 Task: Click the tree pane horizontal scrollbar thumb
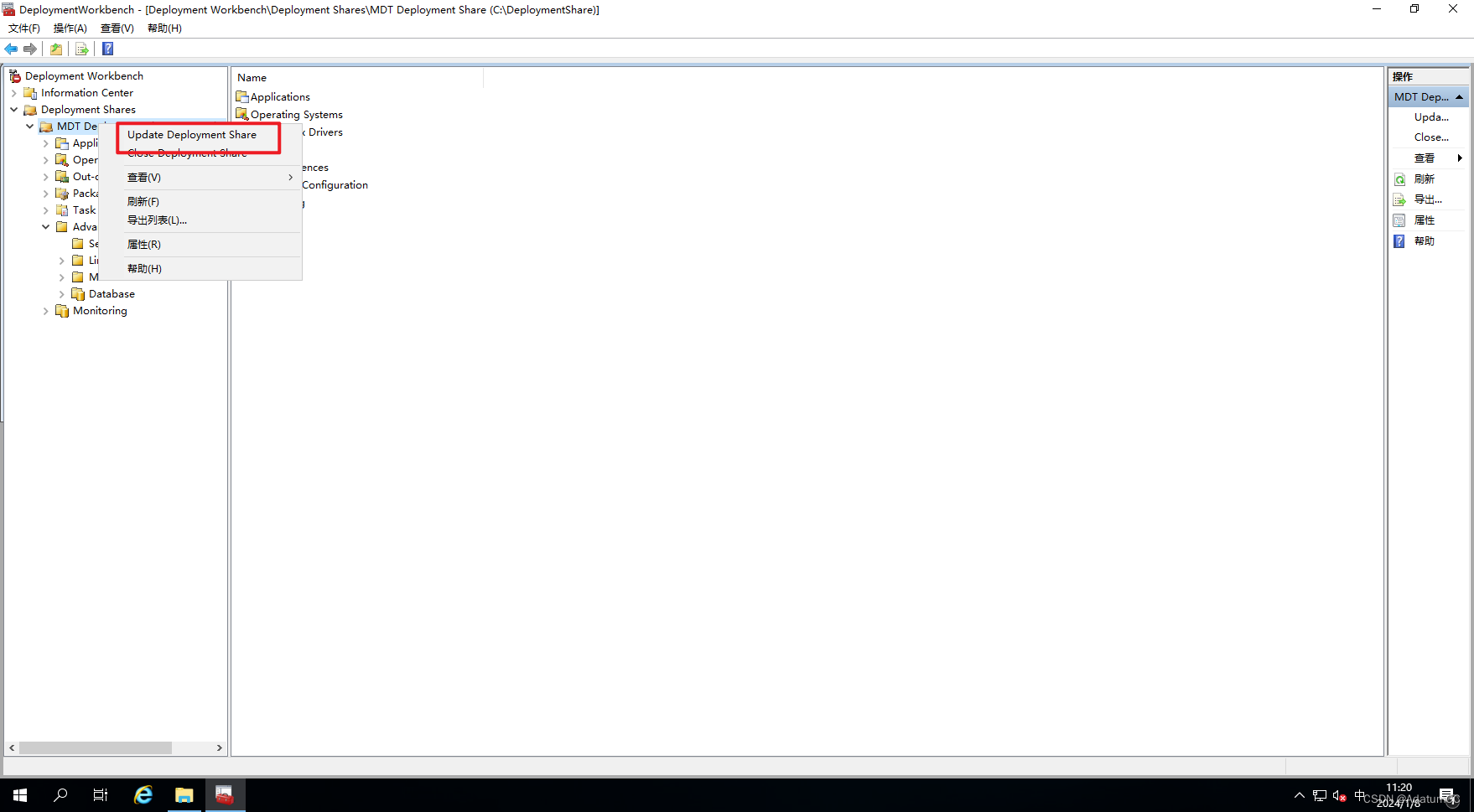pyautogui.click(x=96, y=747)
